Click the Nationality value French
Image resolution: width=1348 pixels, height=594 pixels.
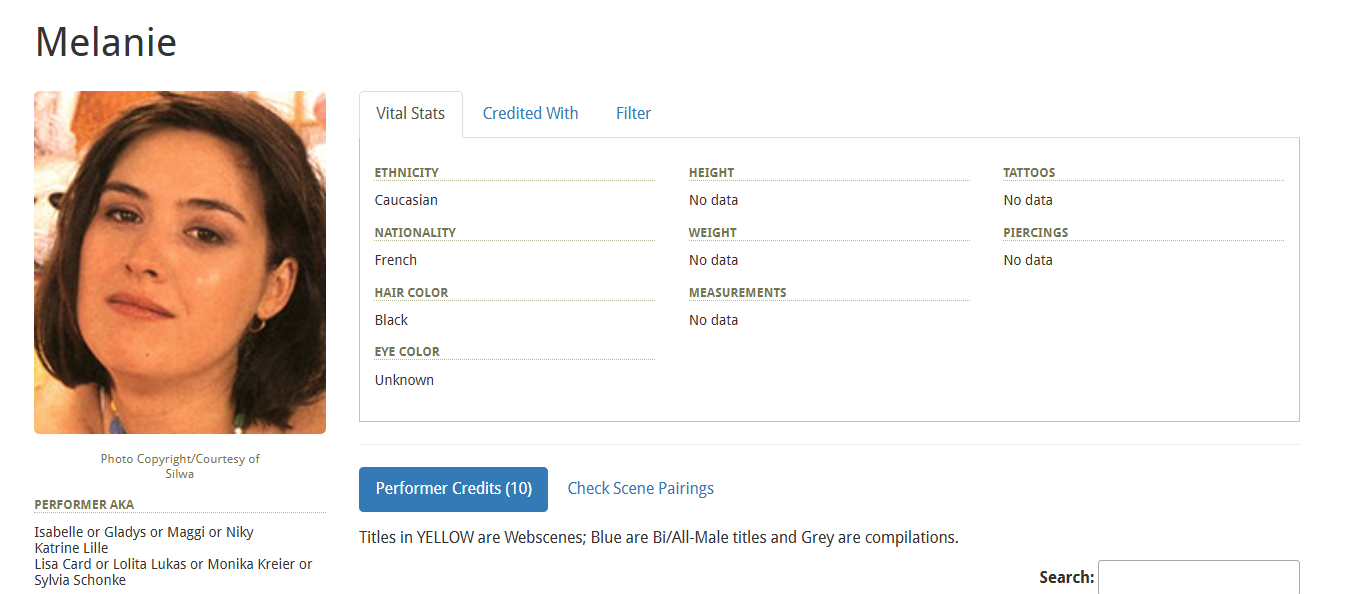point(395,259)
